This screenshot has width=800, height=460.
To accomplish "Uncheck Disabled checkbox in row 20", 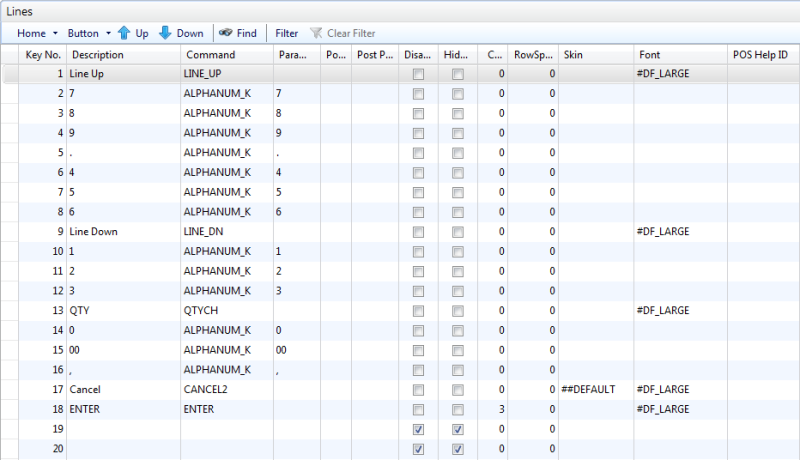I will 418,449.
